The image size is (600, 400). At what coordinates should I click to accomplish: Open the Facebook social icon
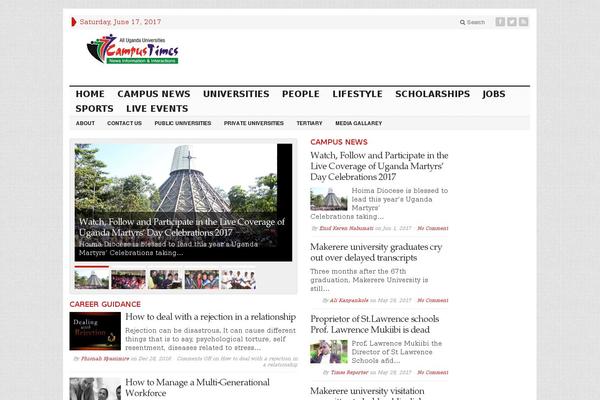click(500, 22)
